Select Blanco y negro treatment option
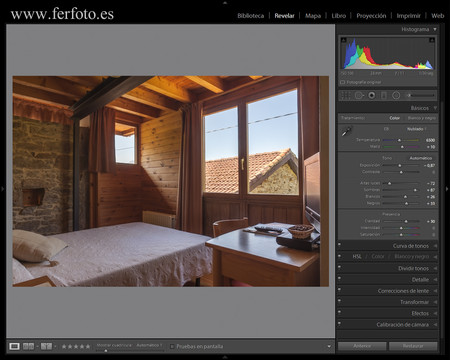Screen dimensions: 450x360 (x=422, y=118)
